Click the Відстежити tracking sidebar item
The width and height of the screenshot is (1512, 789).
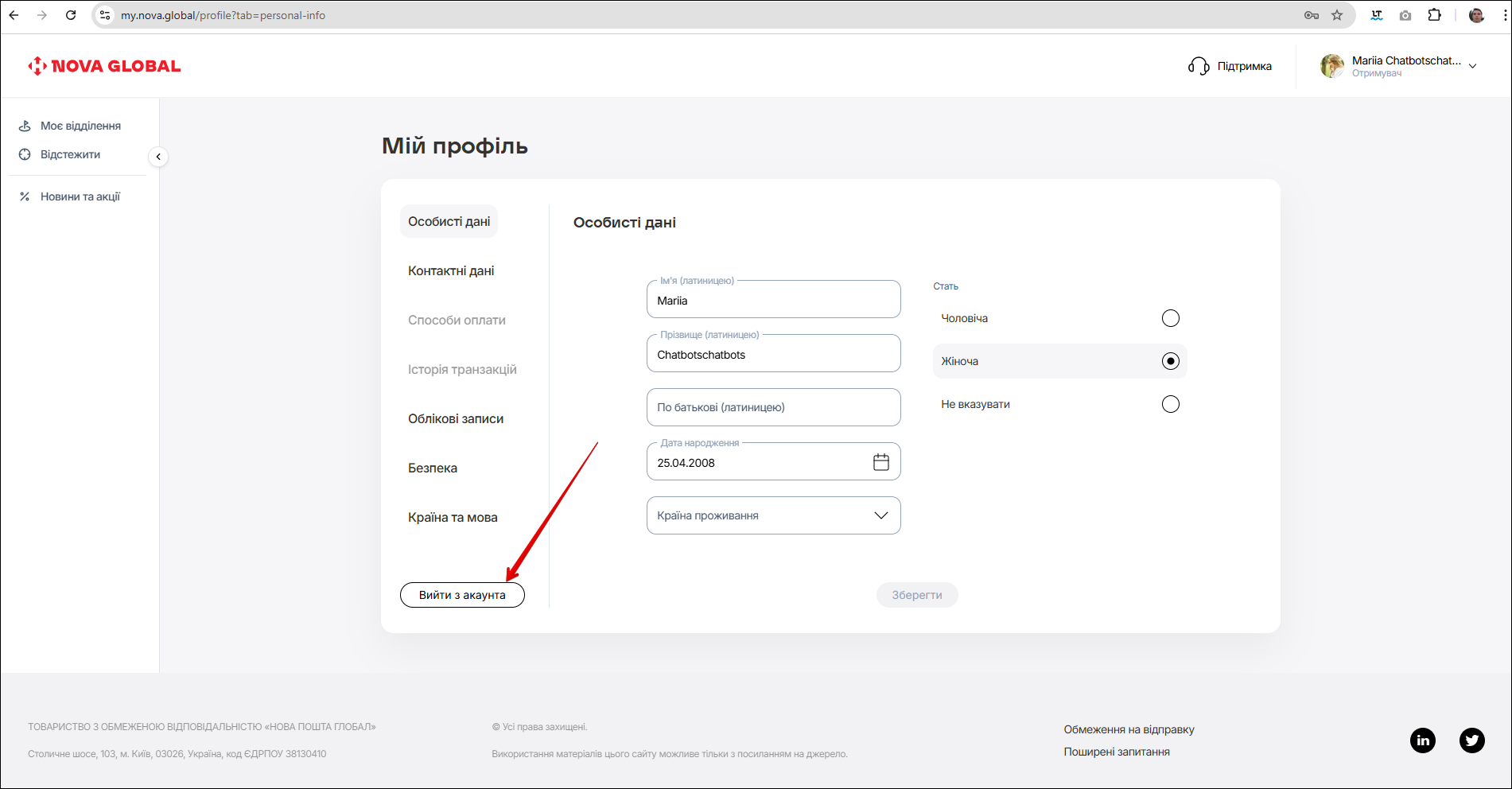[x=70, y=154]
